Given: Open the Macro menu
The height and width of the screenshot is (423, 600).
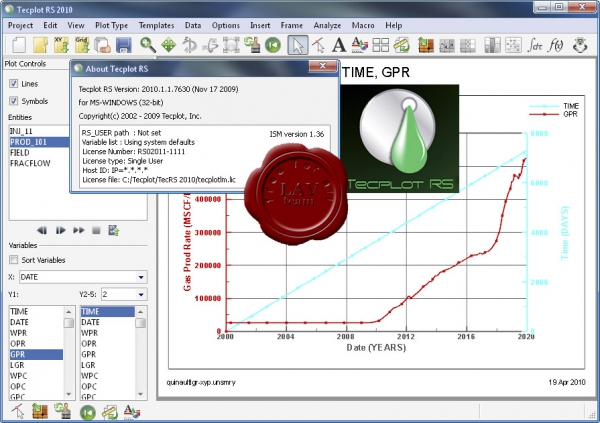Looking at the screenshot, I should pos(363,26).
